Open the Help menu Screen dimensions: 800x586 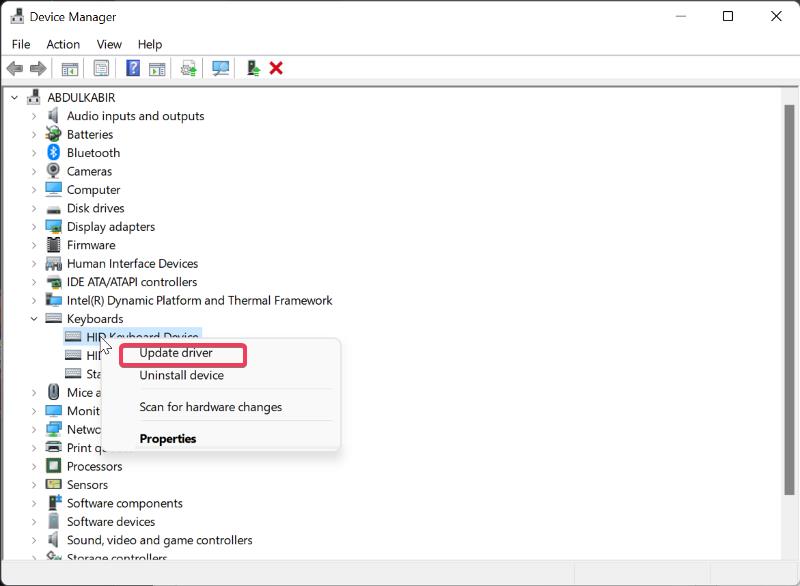(150, 44)
